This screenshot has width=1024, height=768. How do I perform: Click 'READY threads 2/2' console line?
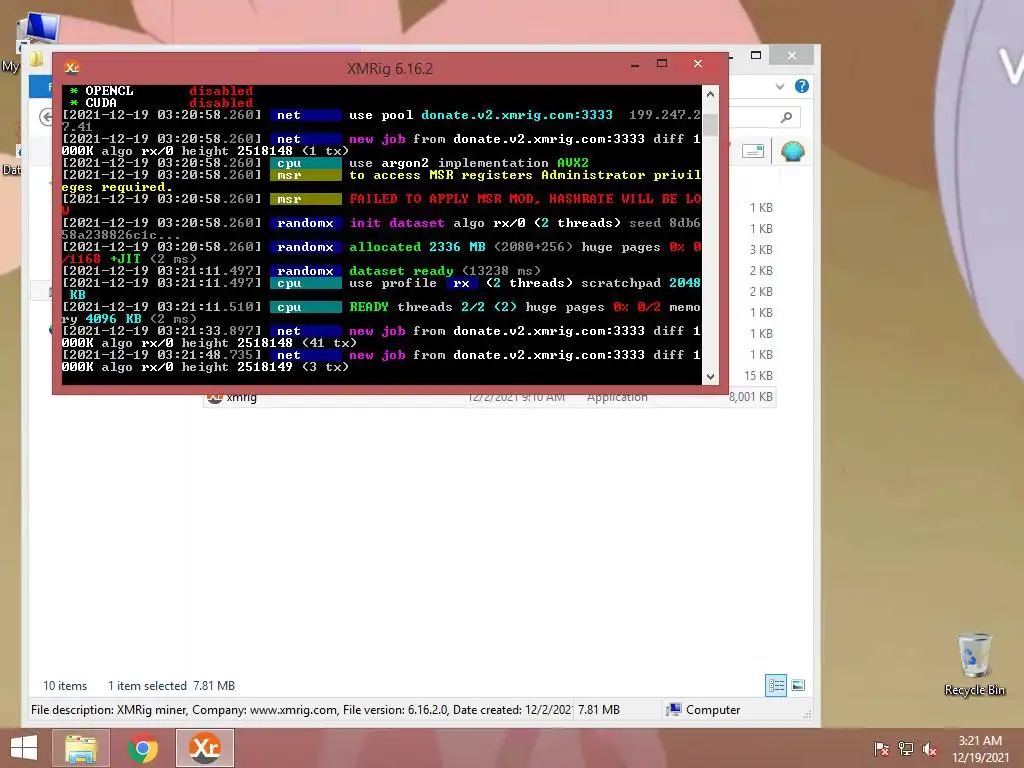click(381, 307)
